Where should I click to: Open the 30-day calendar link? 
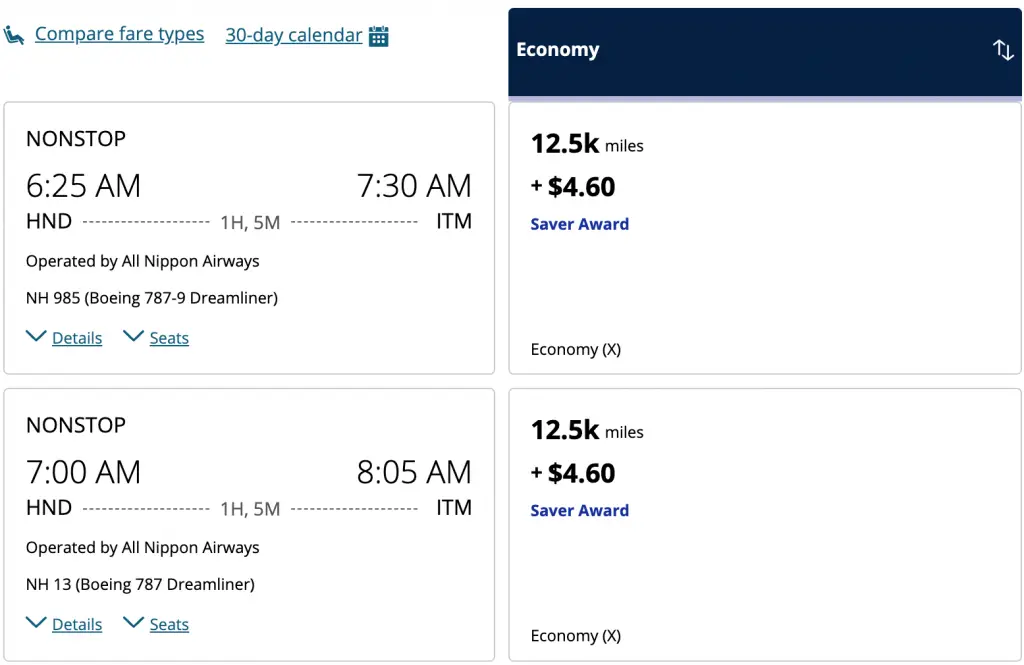point(293,35)
